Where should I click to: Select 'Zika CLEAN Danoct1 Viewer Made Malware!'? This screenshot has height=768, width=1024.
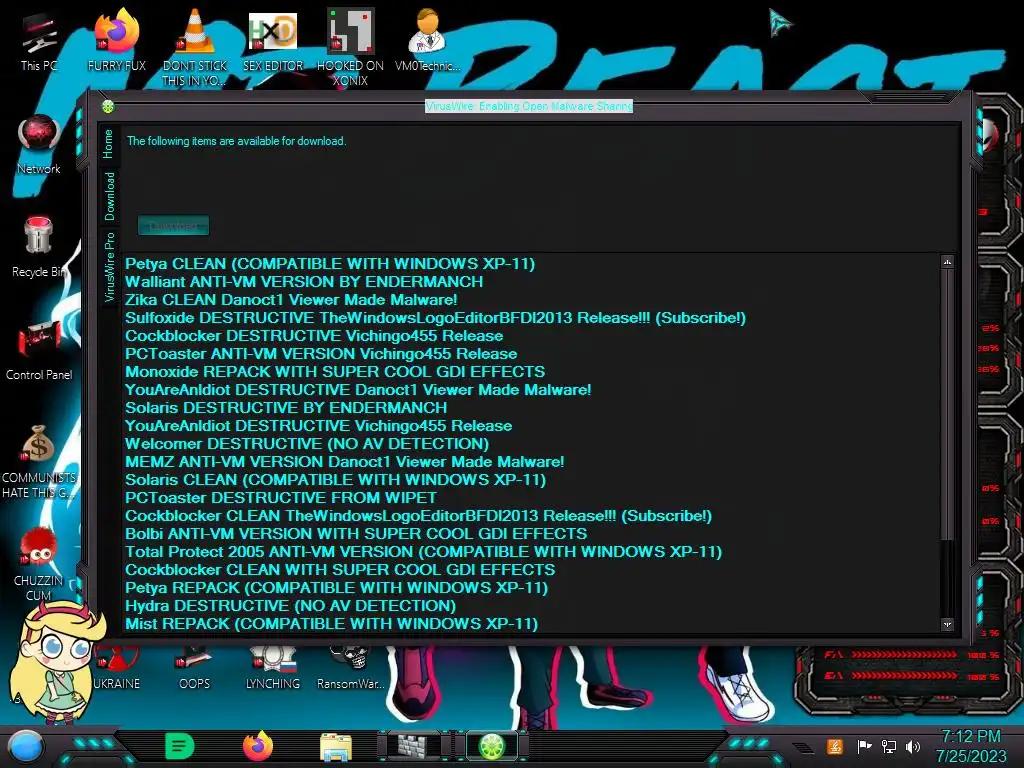click(x=291, y=300)
